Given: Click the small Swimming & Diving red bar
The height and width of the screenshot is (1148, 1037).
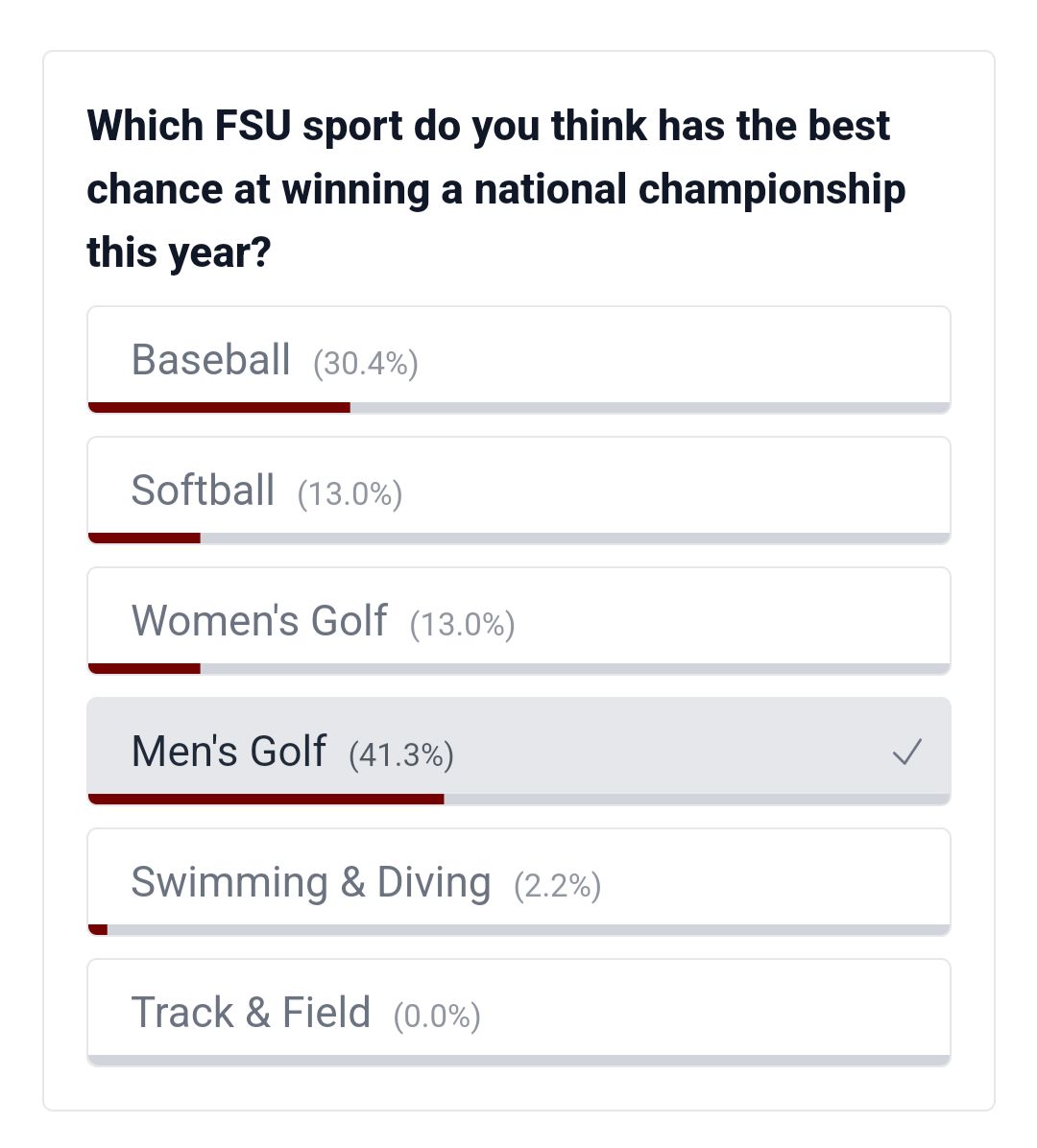Looking at the screenshot, I should (x=98, y=929).
